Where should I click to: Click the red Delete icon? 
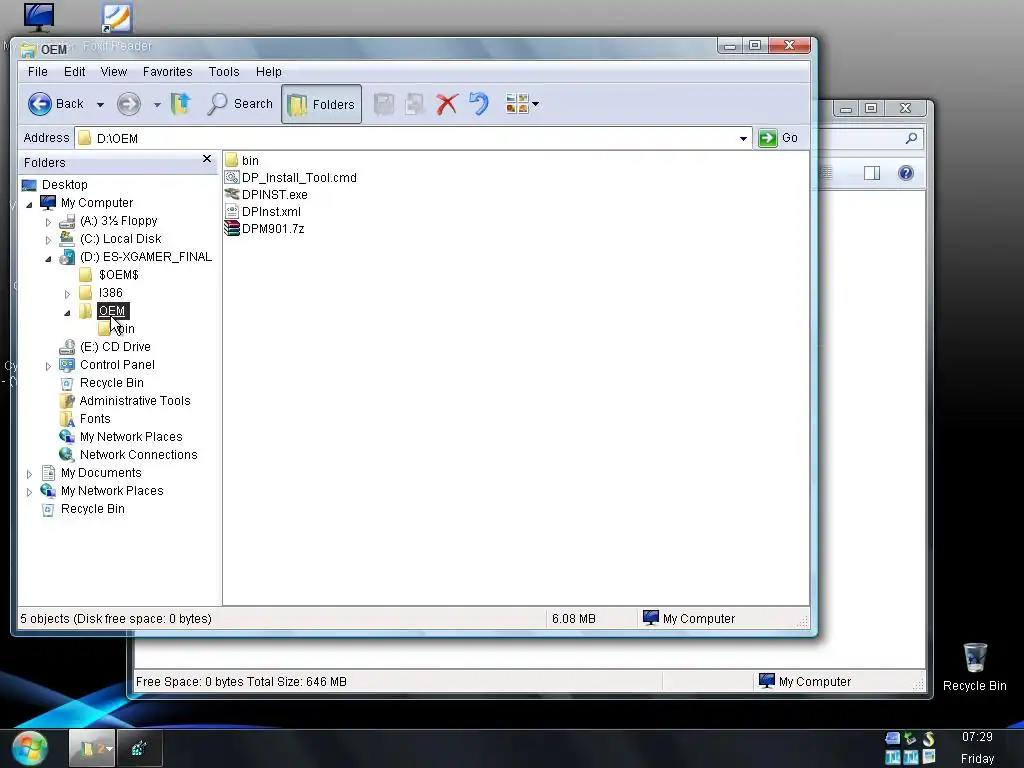[x=447, y=104]
